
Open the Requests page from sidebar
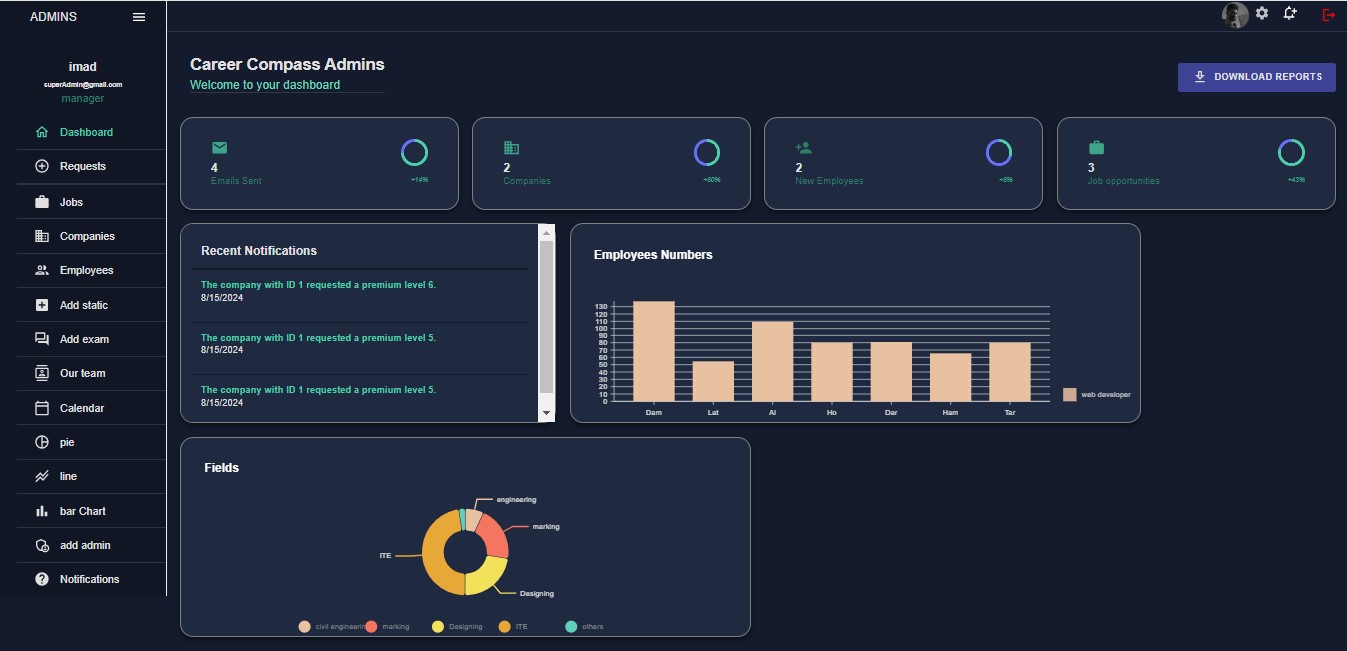pyautogui.click(x=82, y=167)
